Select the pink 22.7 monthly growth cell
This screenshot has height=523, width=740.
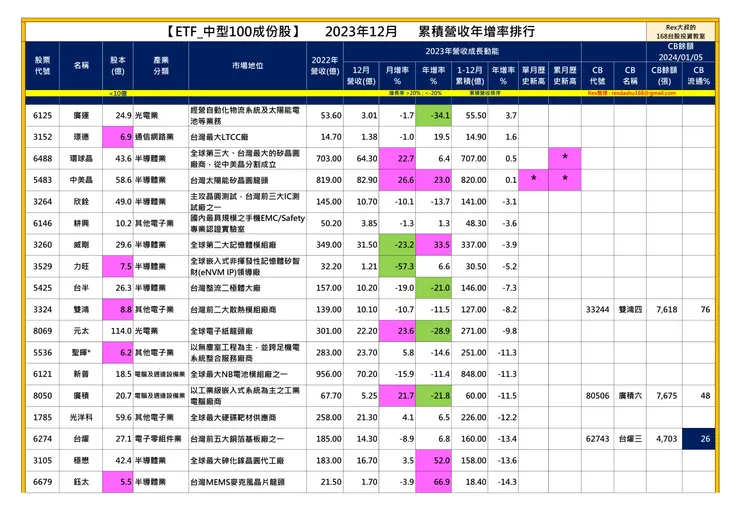[397, 159]
